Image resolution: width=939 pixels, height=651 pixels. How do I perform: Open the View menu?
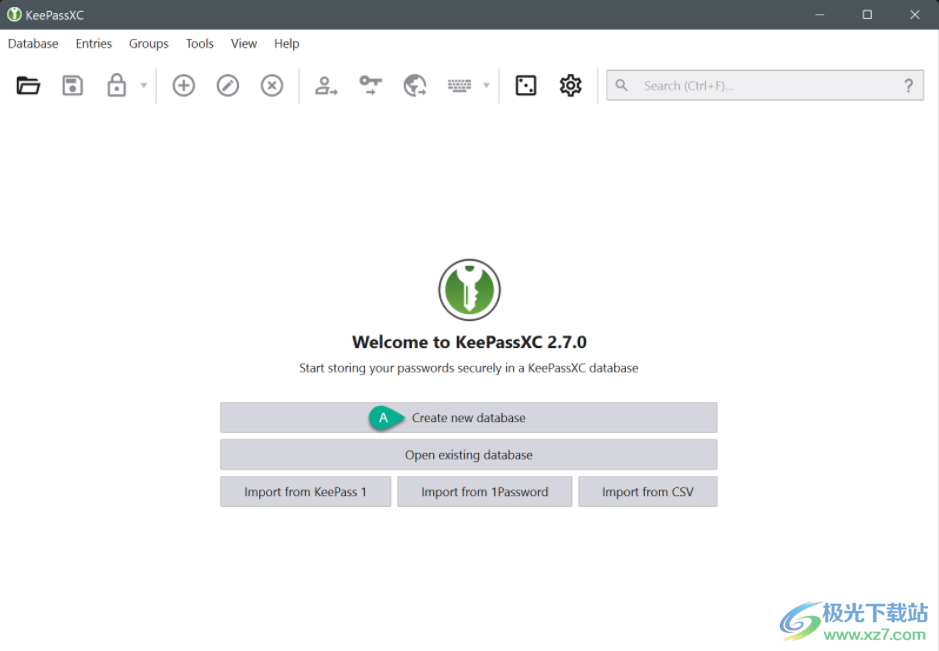(x=244, y=44)
